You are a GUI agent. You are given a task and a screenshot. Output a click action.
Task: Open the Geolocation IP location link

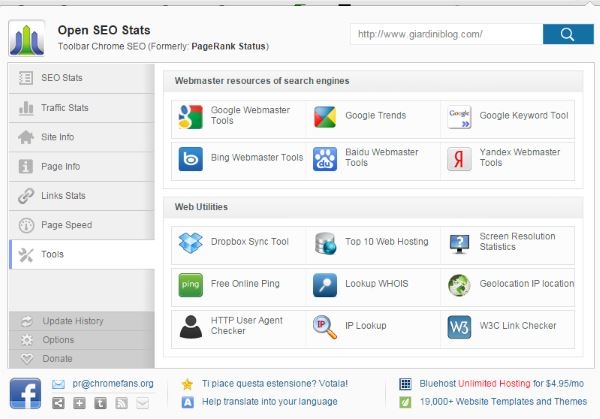click(527, 284)
